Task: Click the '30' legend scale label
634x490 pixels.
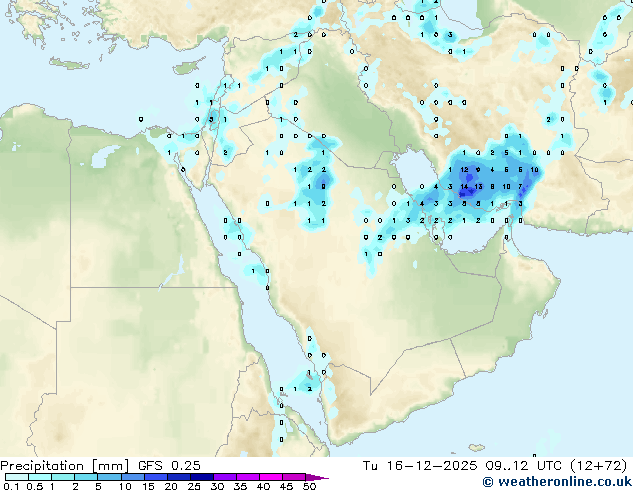Action: pos(217,486)
